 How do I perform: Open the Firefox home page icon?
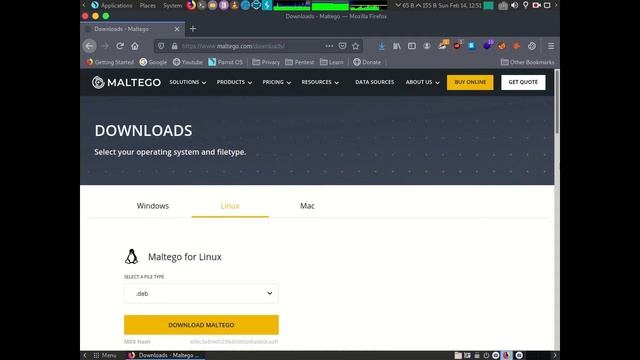135,46
